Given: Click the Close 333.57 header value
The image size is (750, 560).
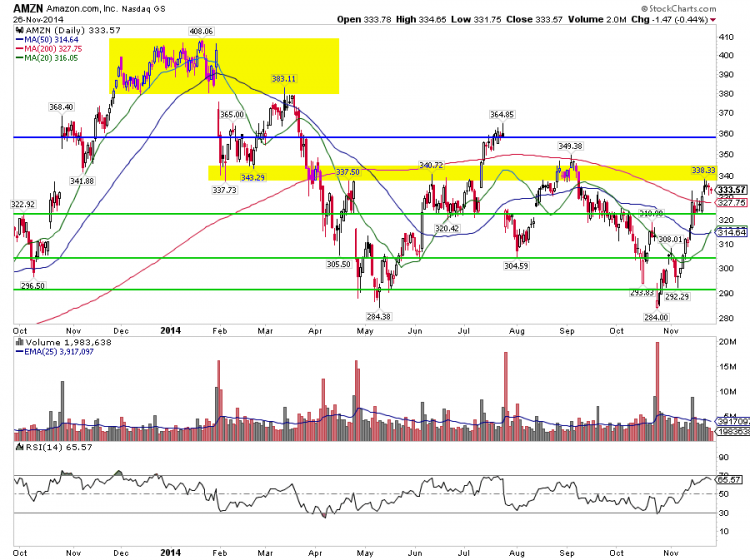Looking at the screenshot, I should pos(534,20).
